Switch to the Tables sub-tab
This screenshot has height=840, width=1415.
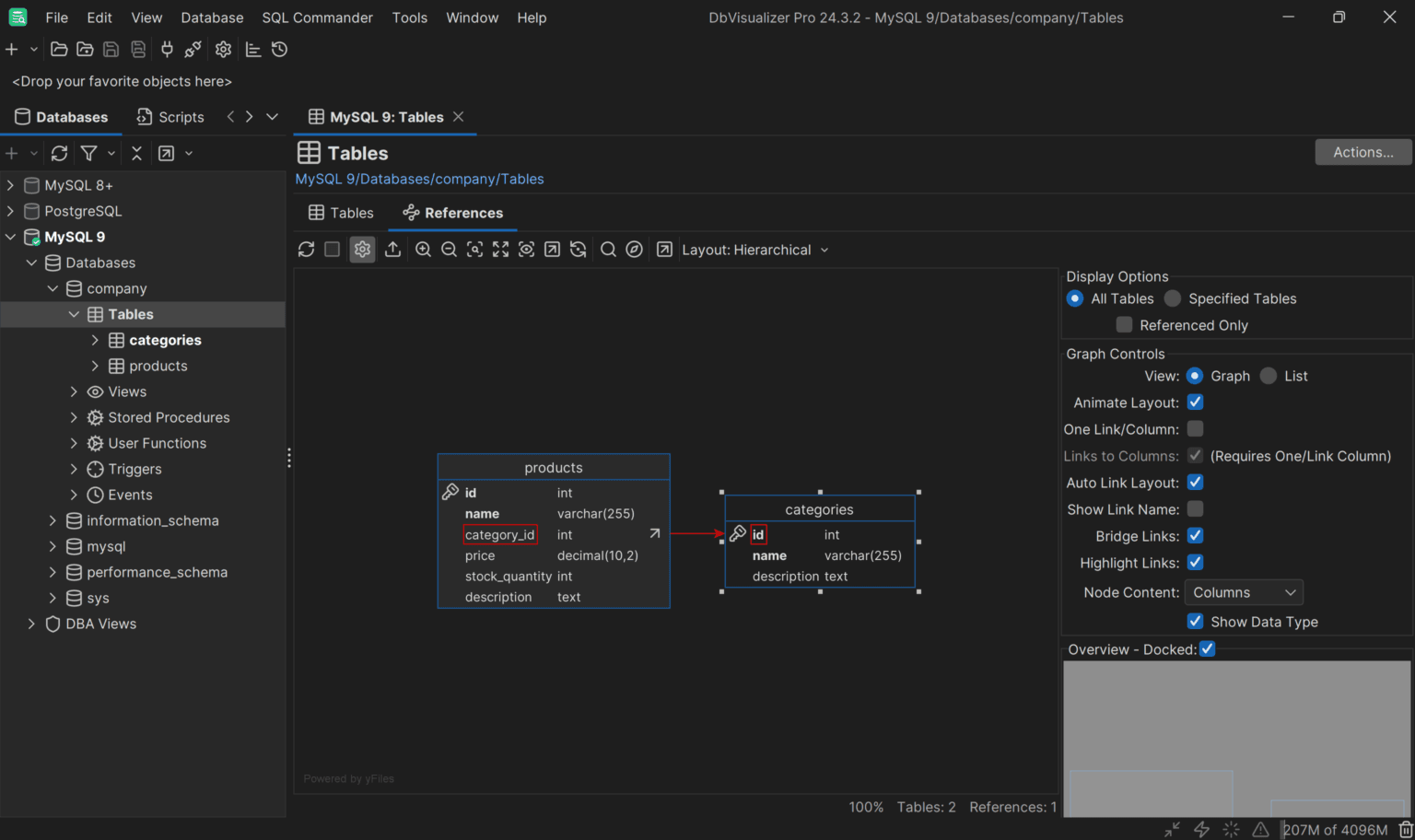(x=341, y=213)
